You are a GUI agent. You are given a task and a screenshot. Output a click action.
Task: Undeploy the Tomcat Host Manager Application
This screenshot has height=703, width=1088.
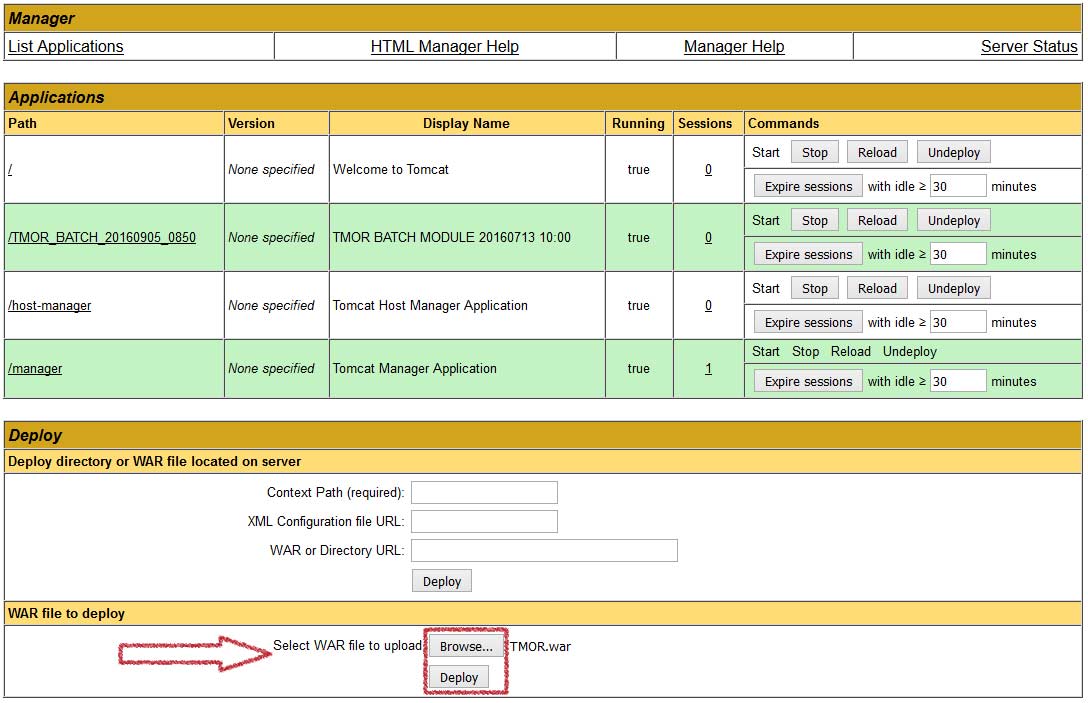(954, 288)
